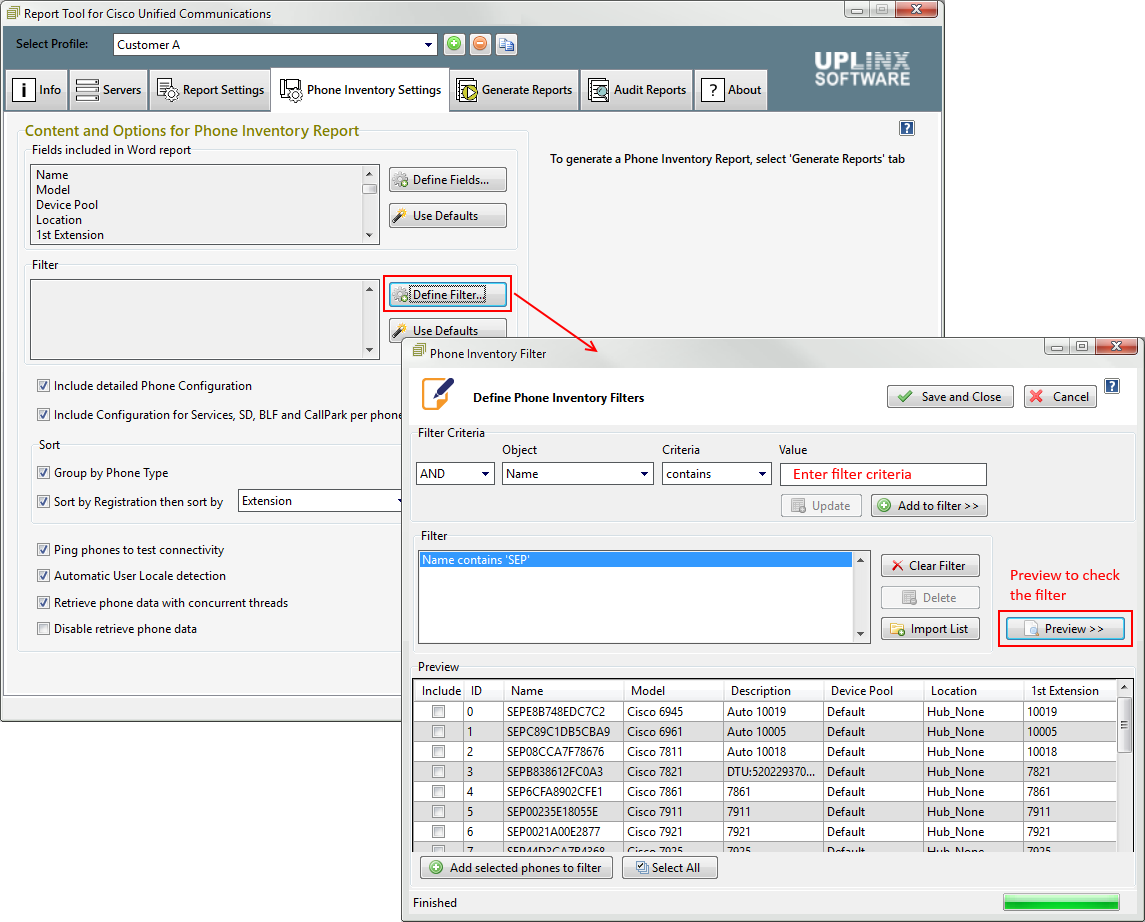Click the Preview button
Viewport: 1145px width, 922px height.
[x=1065, y=629]
